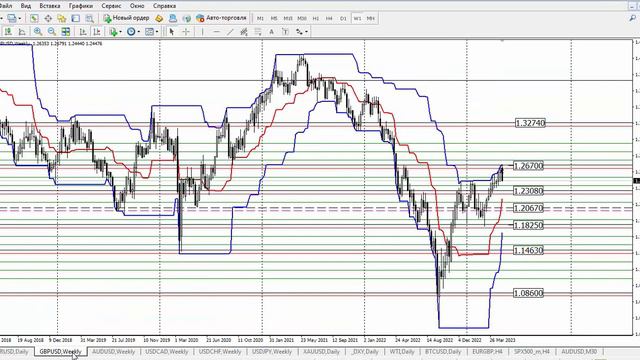Switch timeframe to H1
This screenshot has width=640, height=360.
[x=316, y=18]
